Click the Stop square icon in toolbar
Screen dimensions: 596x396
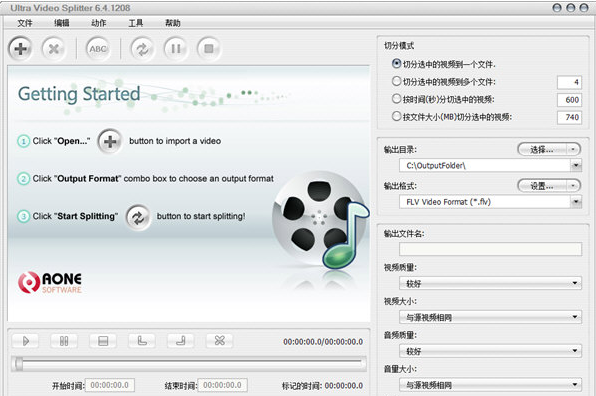click(209, 49)
